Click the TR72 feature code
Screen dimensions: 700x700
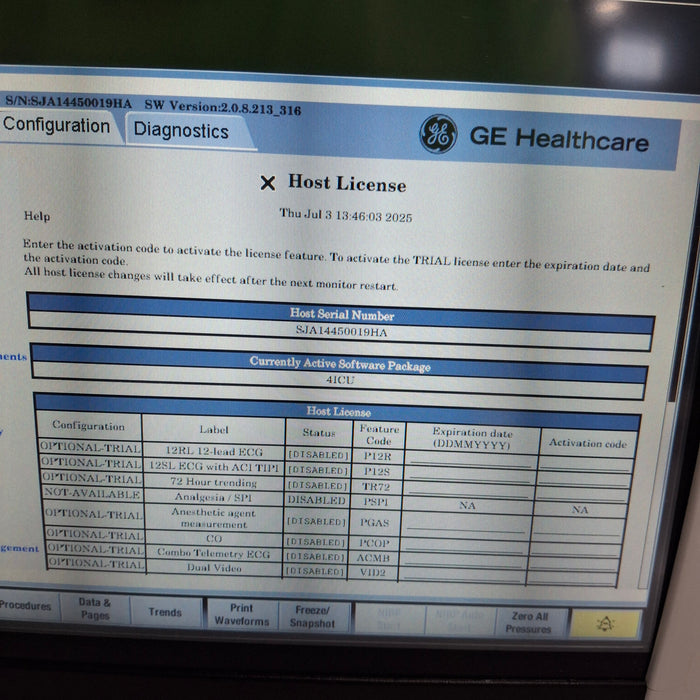376,486
